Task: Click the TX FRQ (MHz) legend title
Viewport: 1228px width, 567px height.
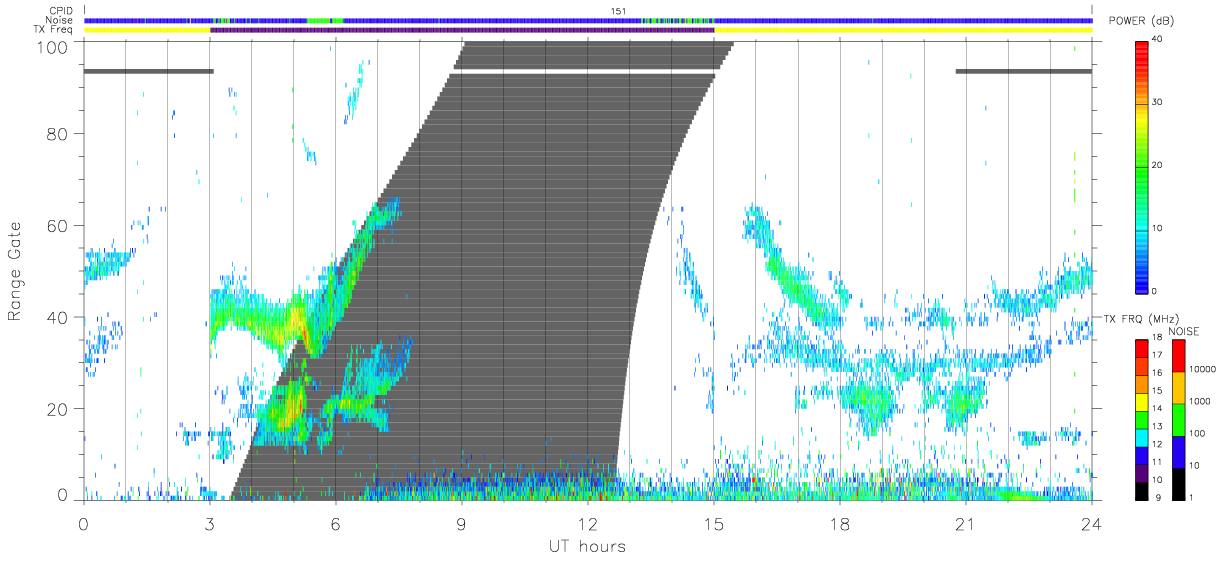Action: [x=1141, y=318]
